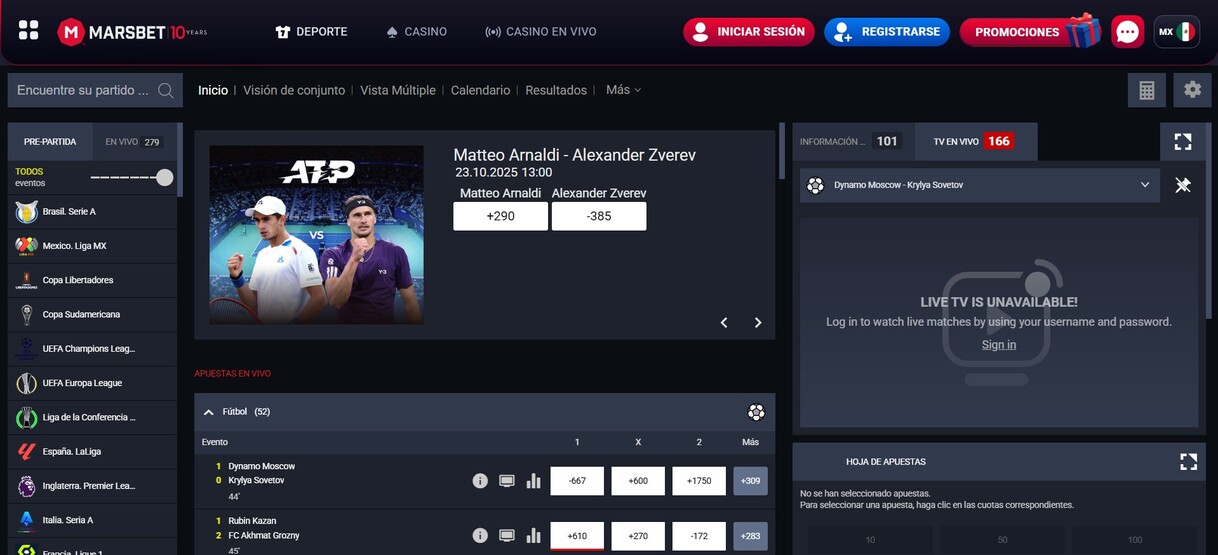Open Liga de la Conferencia entry
The image size is (1218, 555).
pyautogui.click(x=92, y=417)
